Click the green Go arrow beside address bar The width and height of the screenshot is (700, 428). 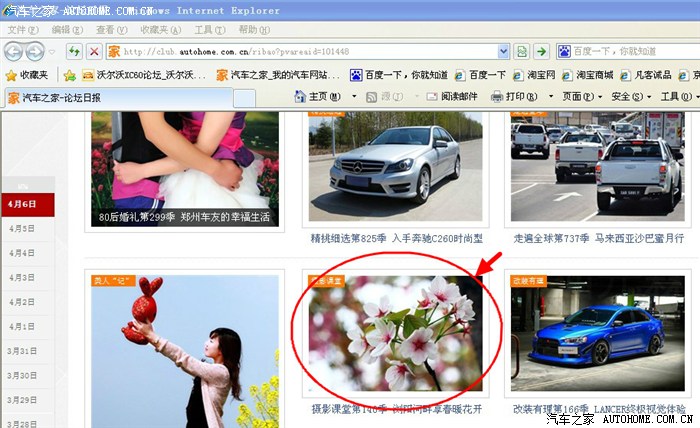[x=541, y=51]
